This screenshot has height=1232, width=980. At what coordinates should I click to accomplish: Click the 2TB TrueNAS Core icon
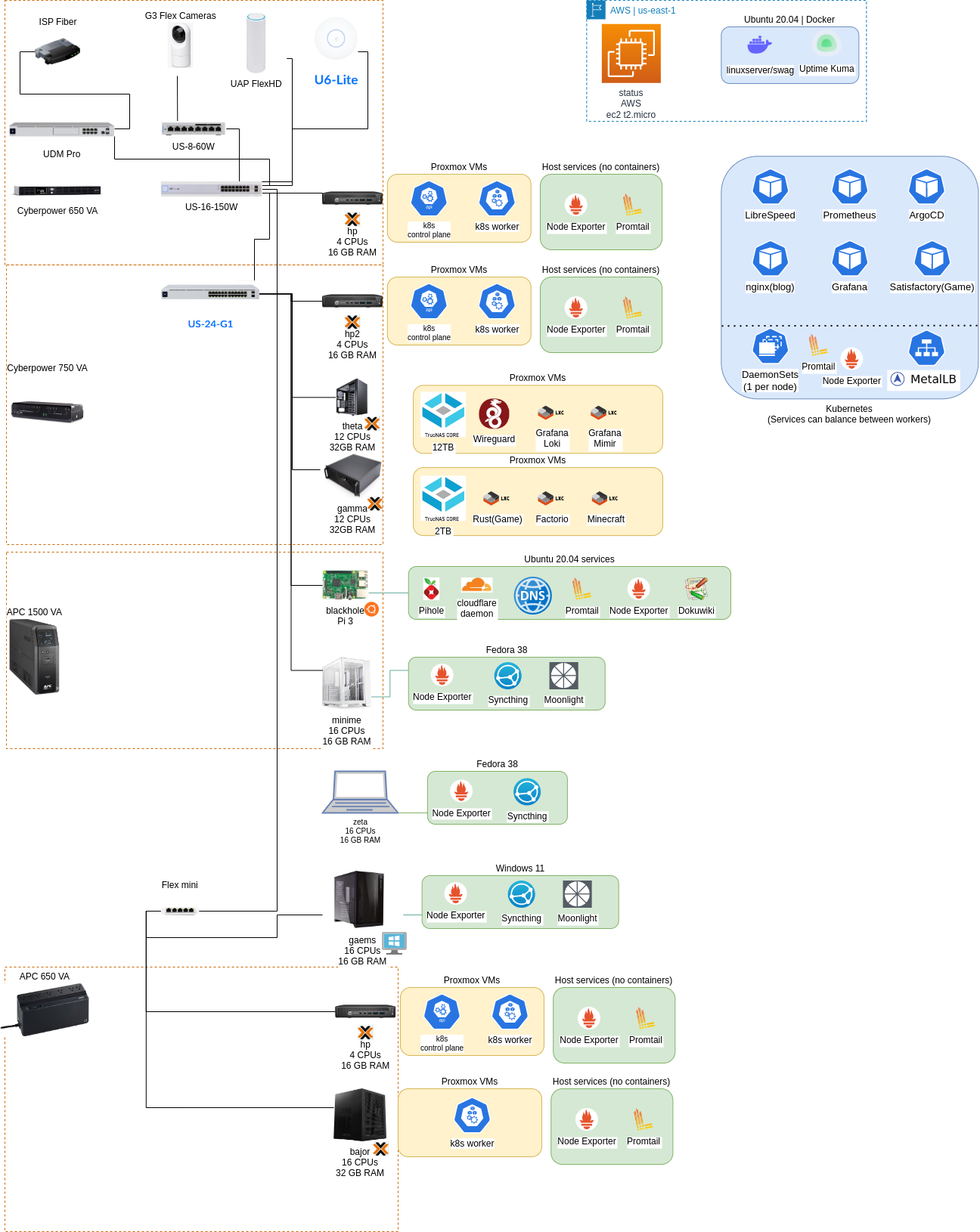coord(443,500)
